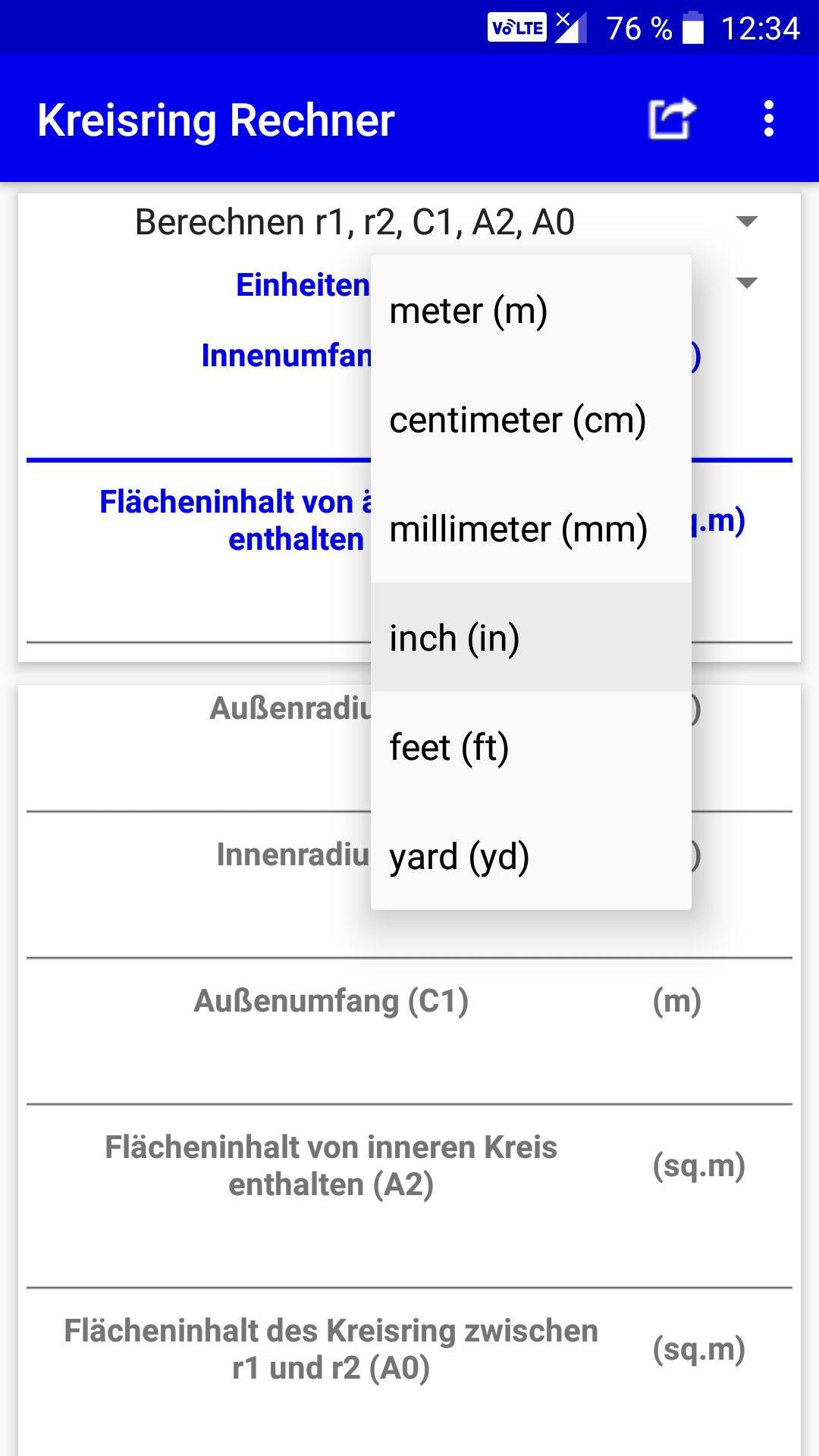Select meter (m) from the unit list
Viewport: 819px width, 1456px height.
tap(531, 310)
